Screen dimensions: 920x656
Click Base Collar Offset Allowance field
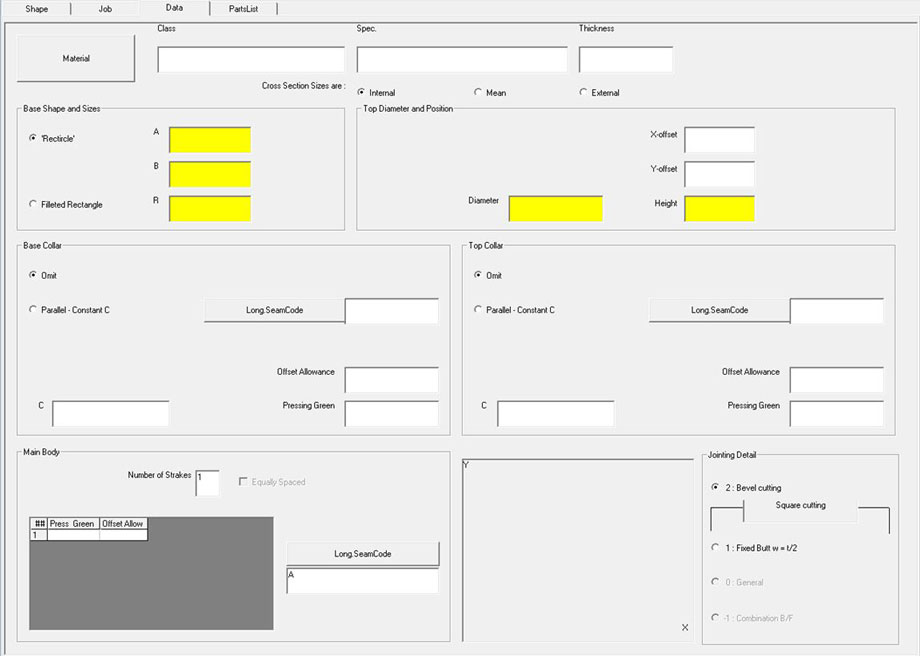tap(392, 380)
